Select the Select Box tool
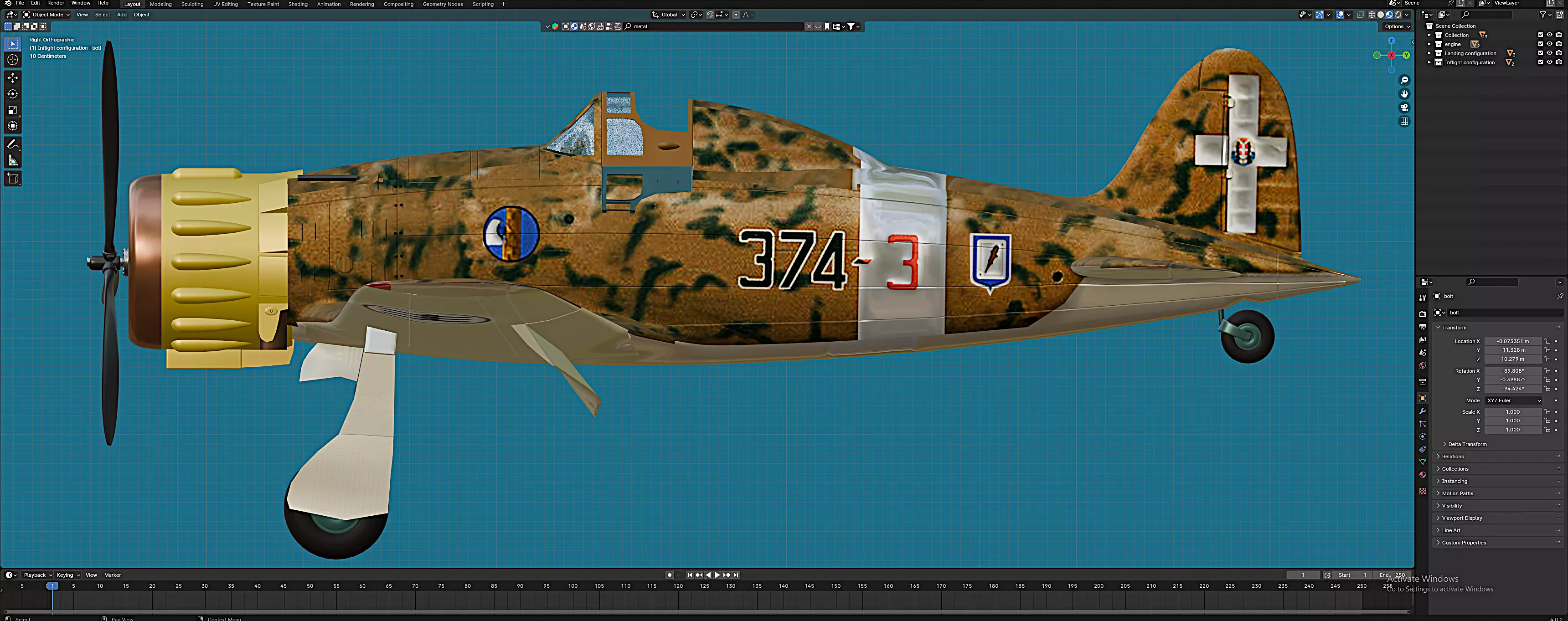This screenshot has height=621, width=1568. coord(13,44)
